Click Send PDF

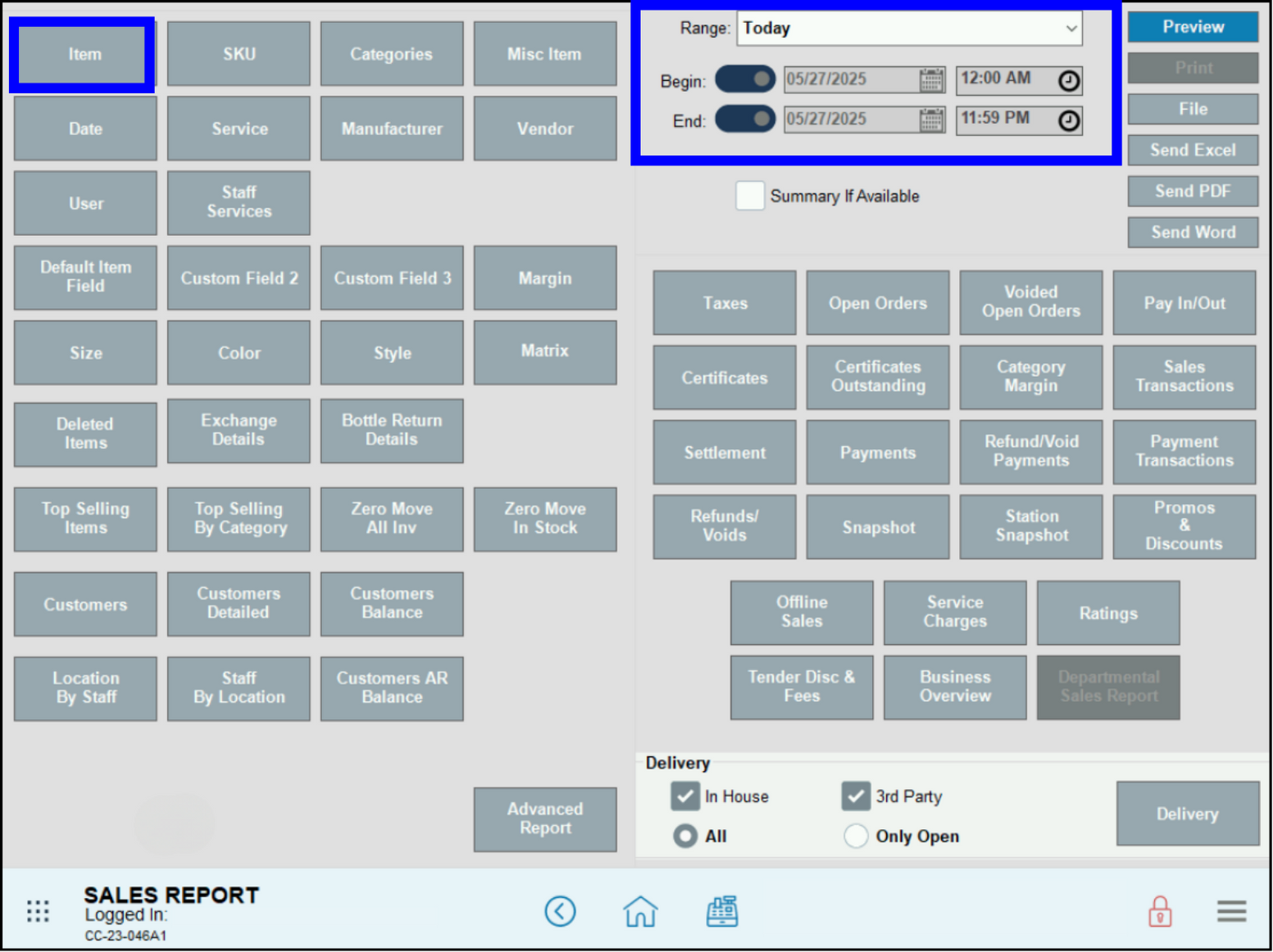(x=1193, y=191)
